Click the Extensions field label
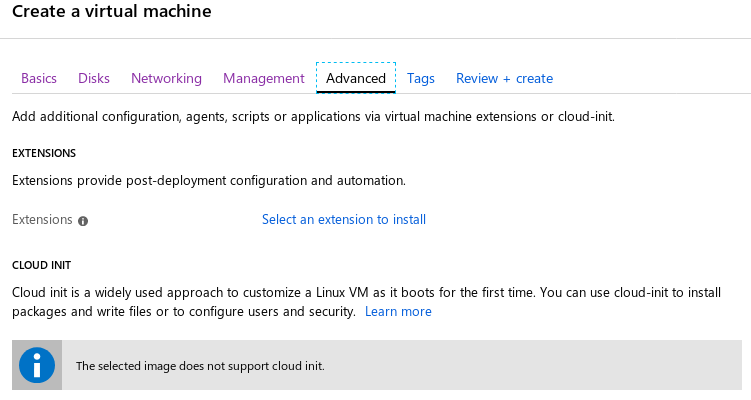Screen dimensions: 751x400 [42, 219]
